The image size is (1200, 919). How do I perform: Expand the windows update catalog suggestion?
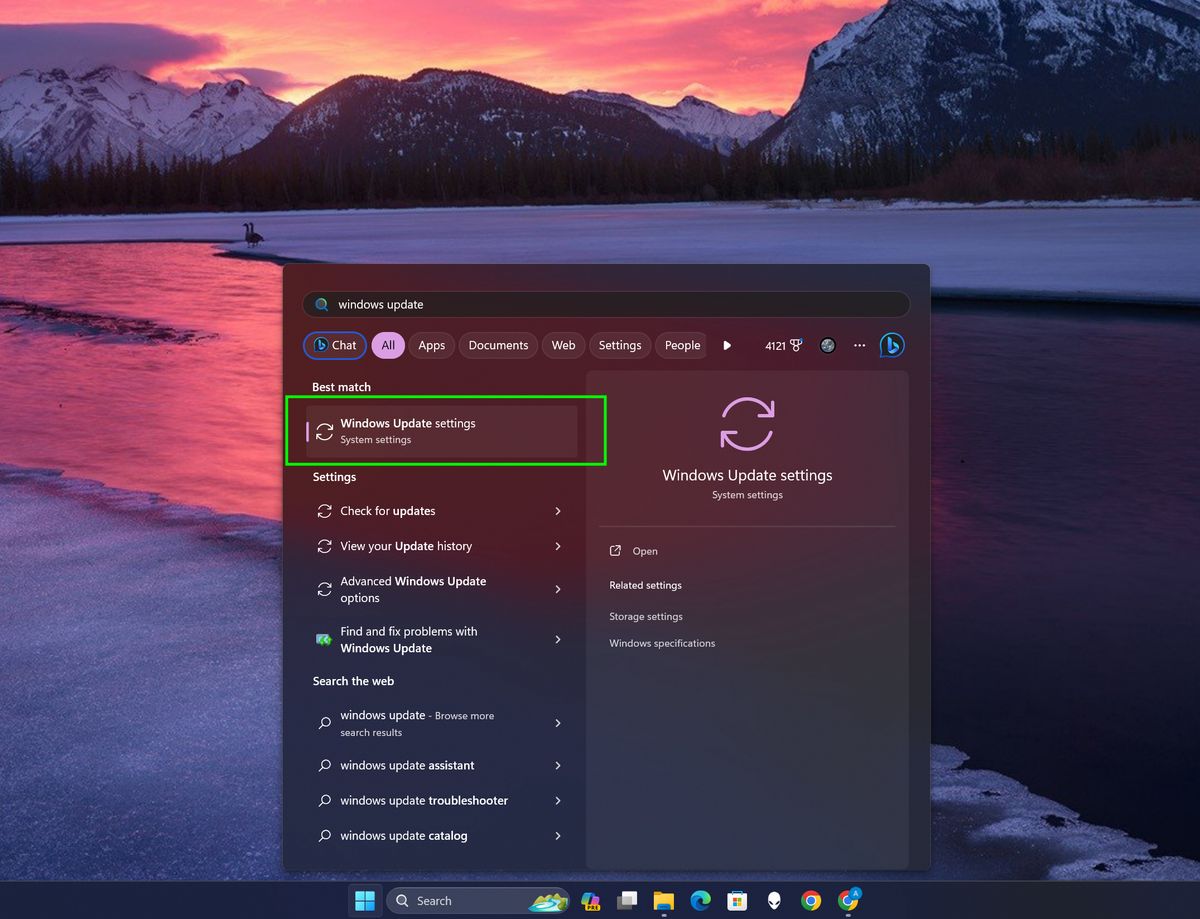point(558,835)
